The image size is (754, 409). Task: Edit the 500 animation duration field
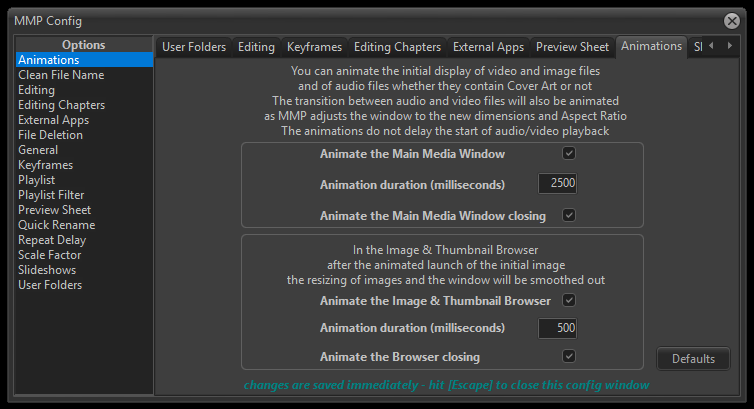pos(557,328)
